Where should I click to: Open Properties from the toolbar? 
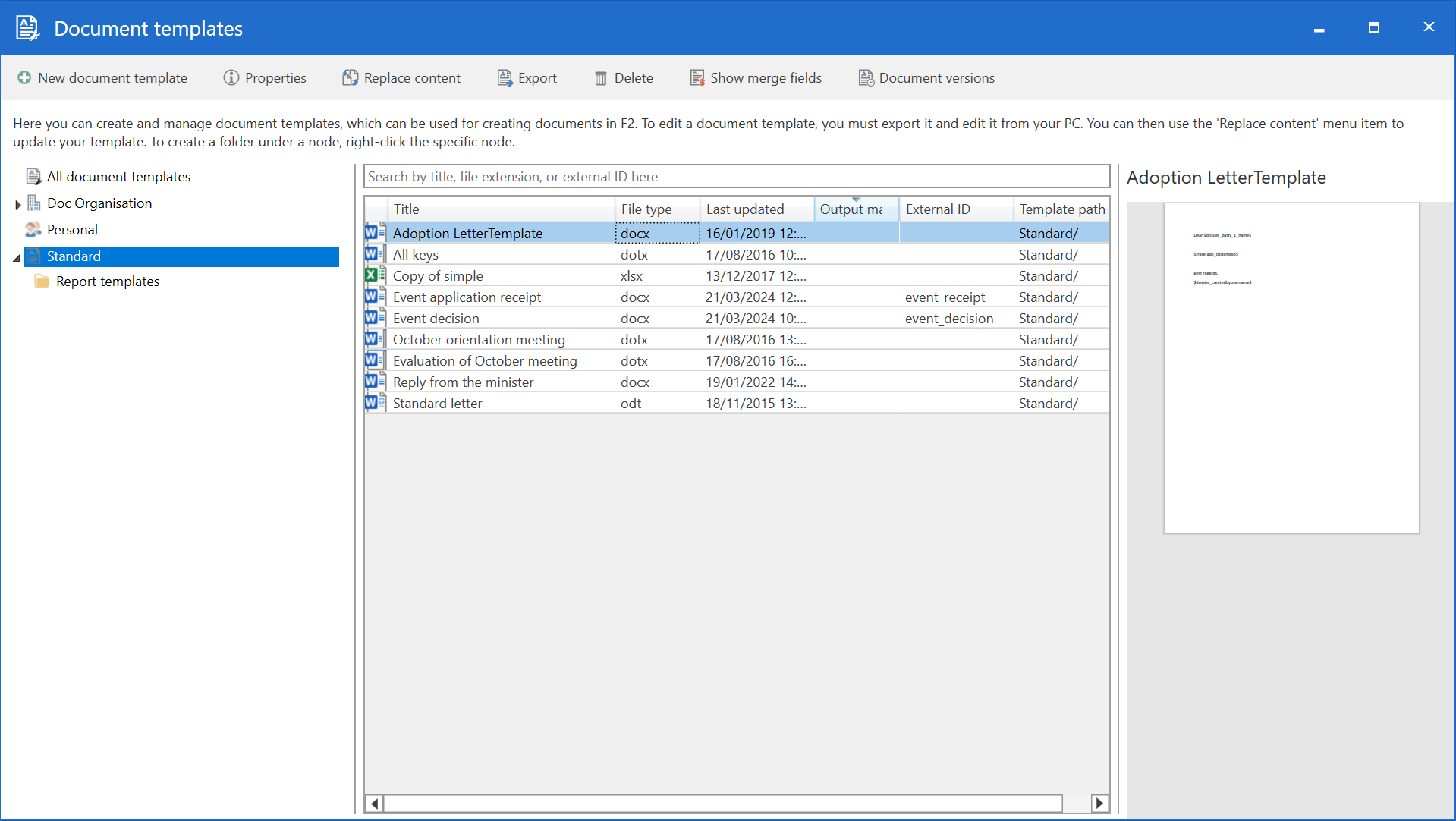point(265,78)
